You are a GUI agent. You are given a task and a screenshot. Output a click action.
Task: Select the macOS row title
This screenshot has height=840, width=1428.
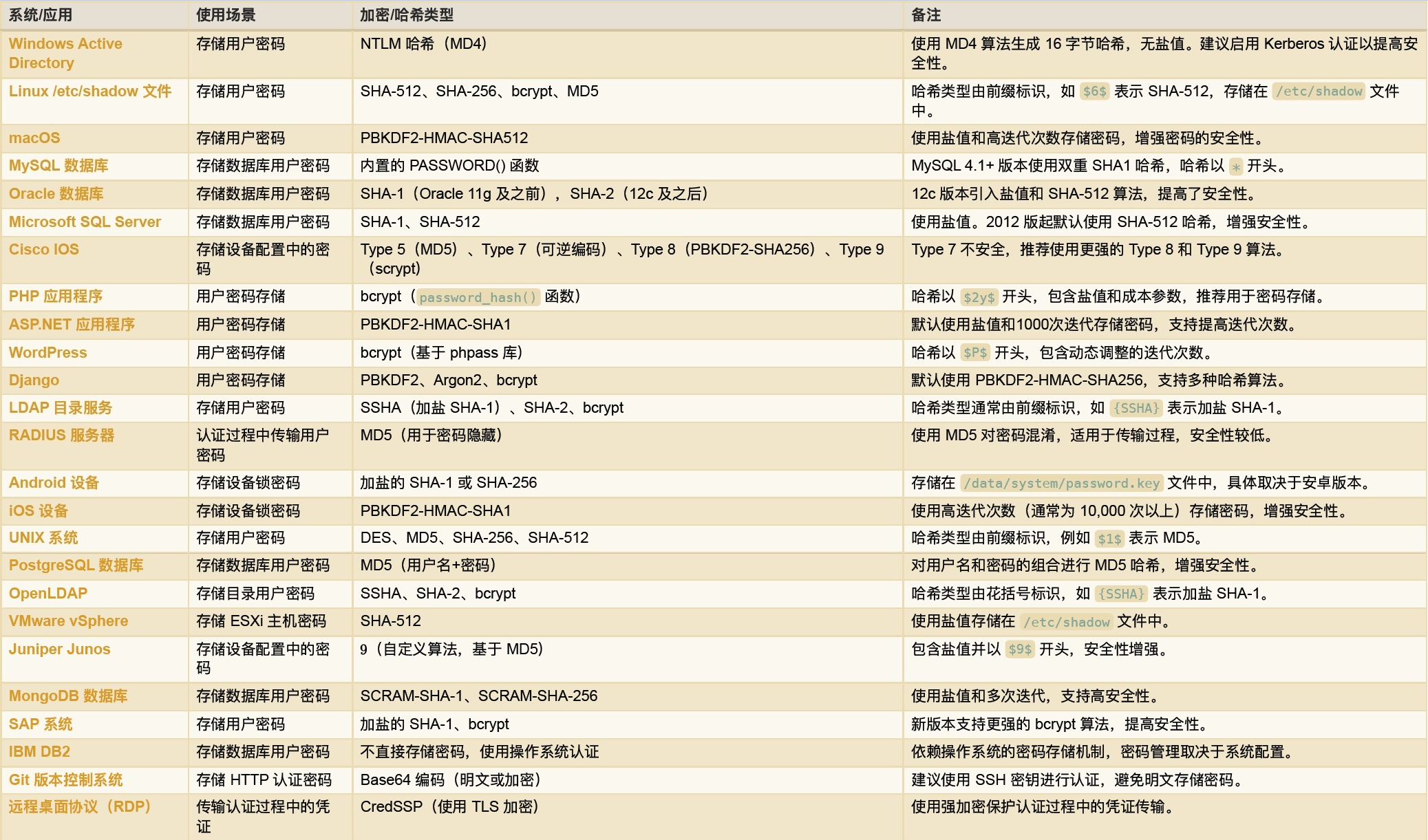click(x=34, y=138)
